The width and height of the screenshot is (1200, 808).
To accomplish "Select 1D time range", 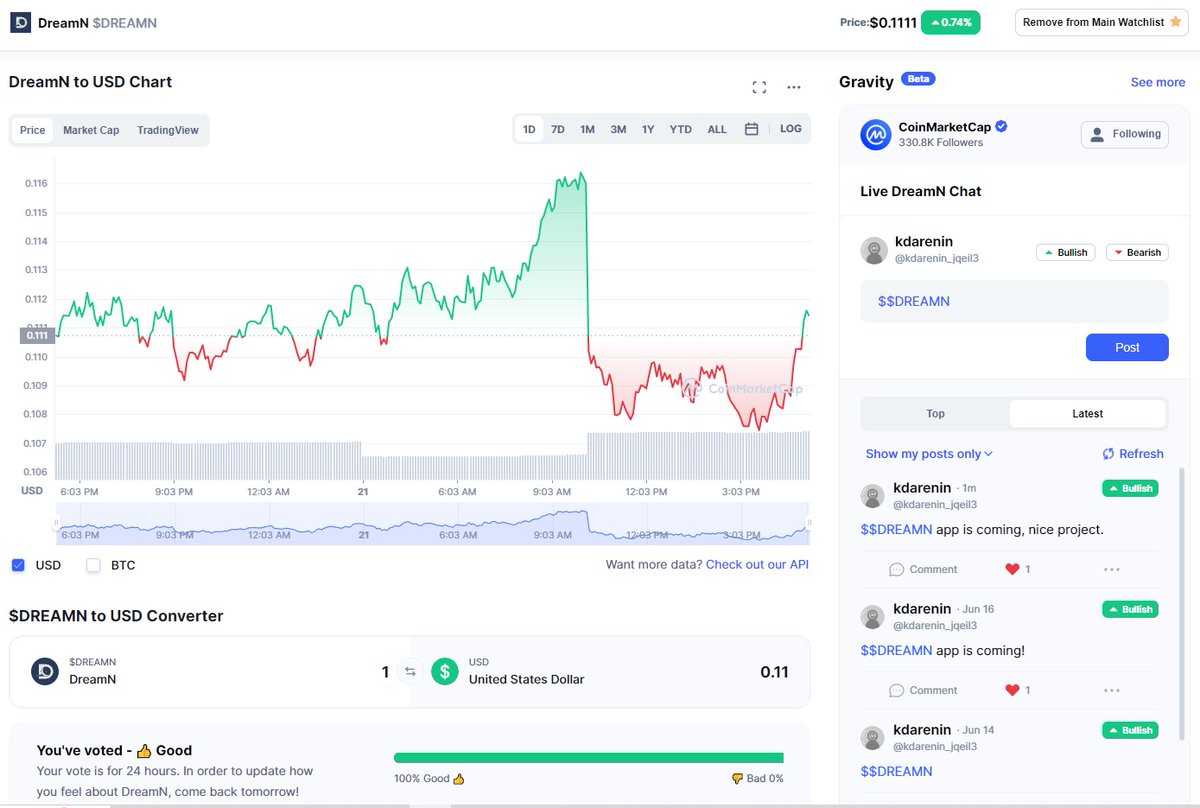I will pos(529,129).
